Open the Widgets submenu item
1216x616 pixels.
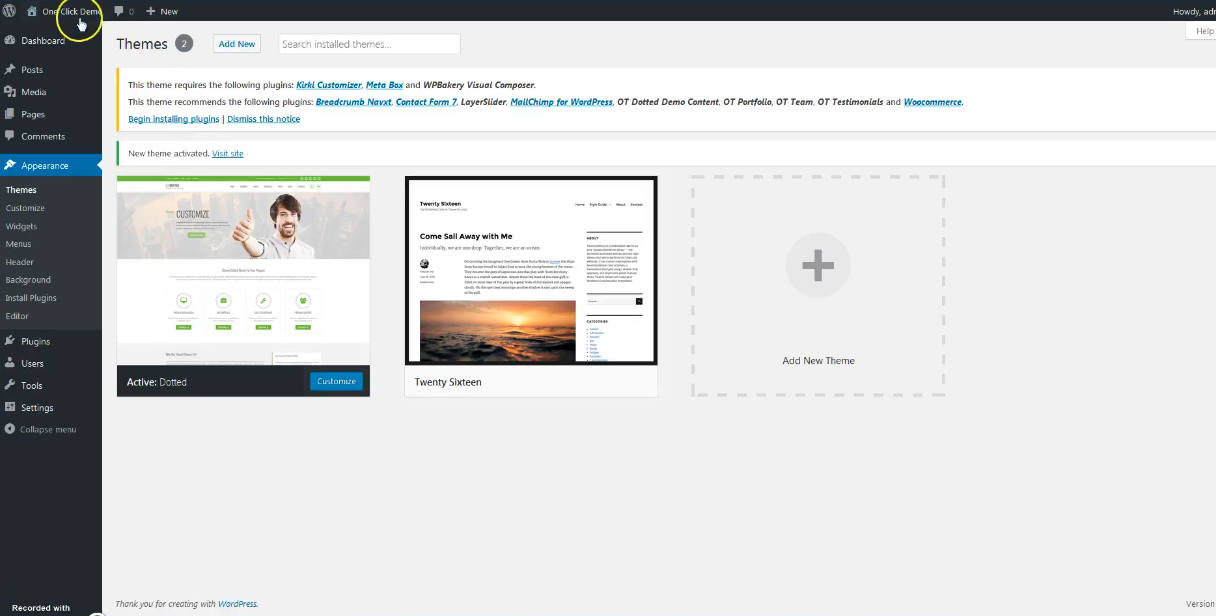pos(21,226)
